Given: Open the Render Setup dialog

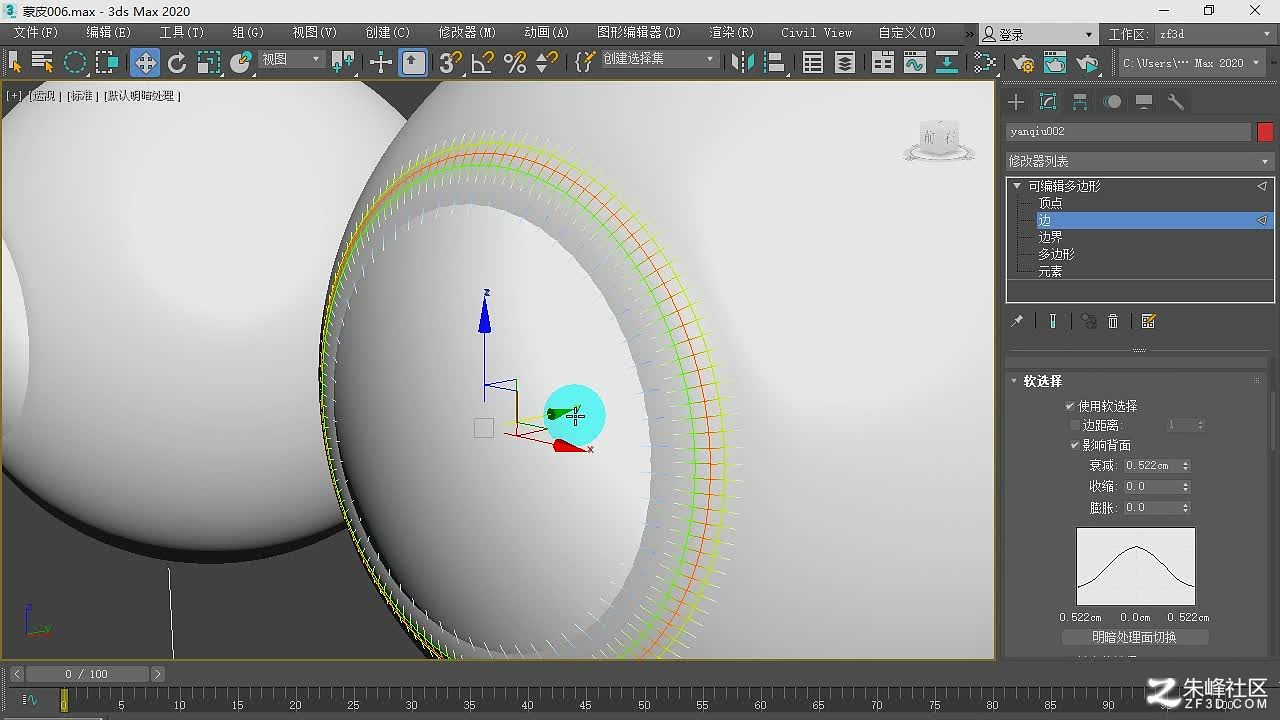Looking at the screenshot, I should click(1023, 62).
